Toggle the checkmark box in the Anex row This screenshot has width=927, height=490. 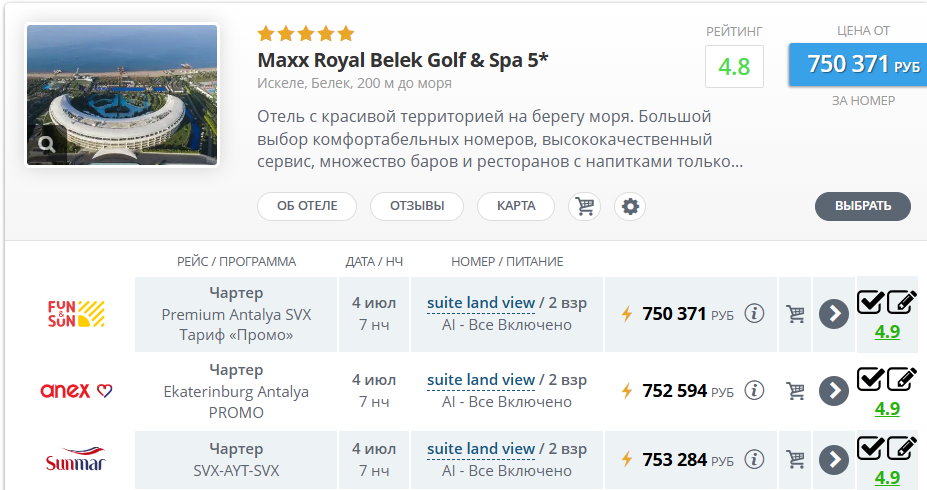click(870, 378)
